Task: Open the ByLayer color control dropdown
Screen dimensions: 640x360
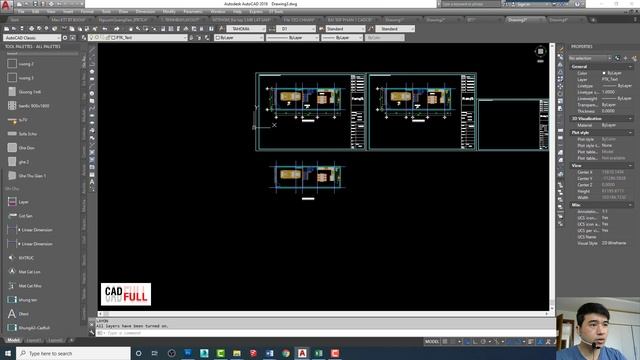Action: tap(239, 38)
